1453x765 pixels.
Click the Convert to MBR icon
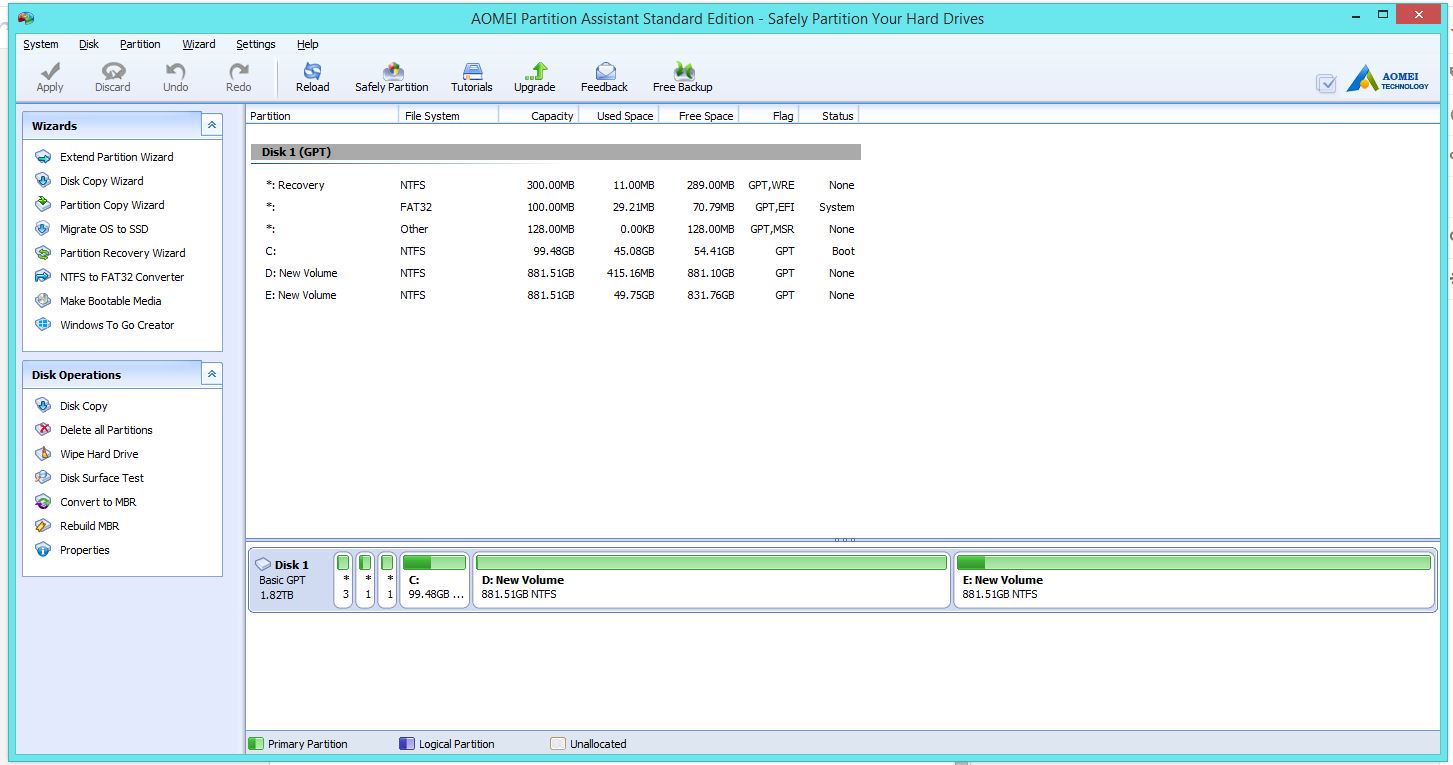click(x=43, y=502)
